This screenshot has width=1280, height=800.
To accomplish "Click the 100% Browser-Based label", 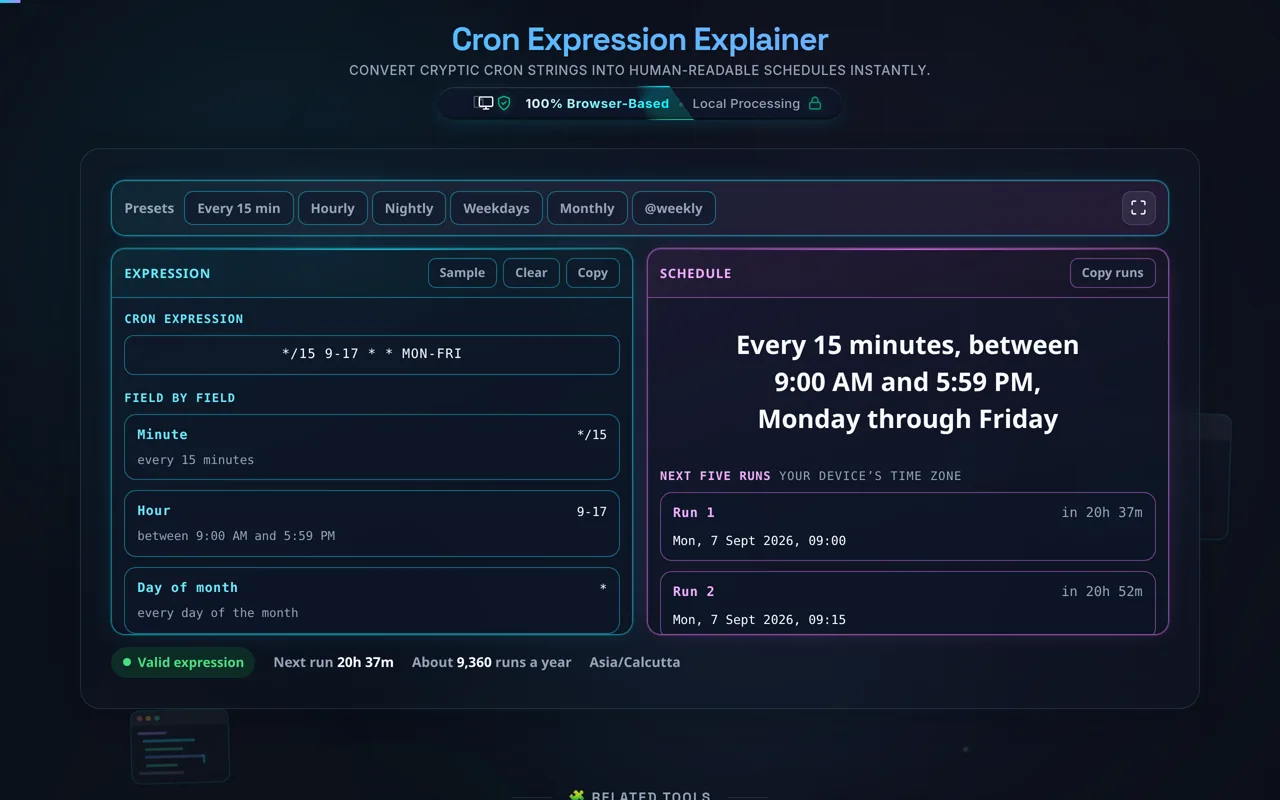I will click(x=597, y=103).
